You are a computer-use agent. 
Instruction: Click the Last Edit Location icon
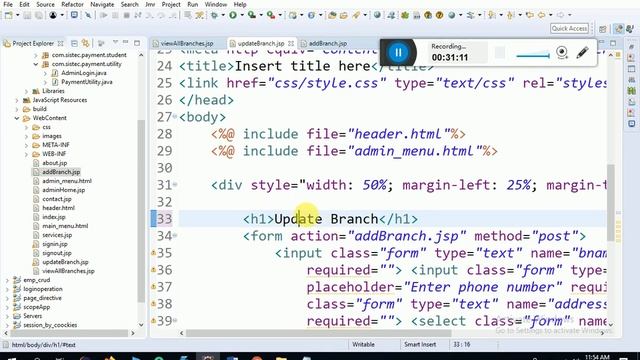(530, 15)
